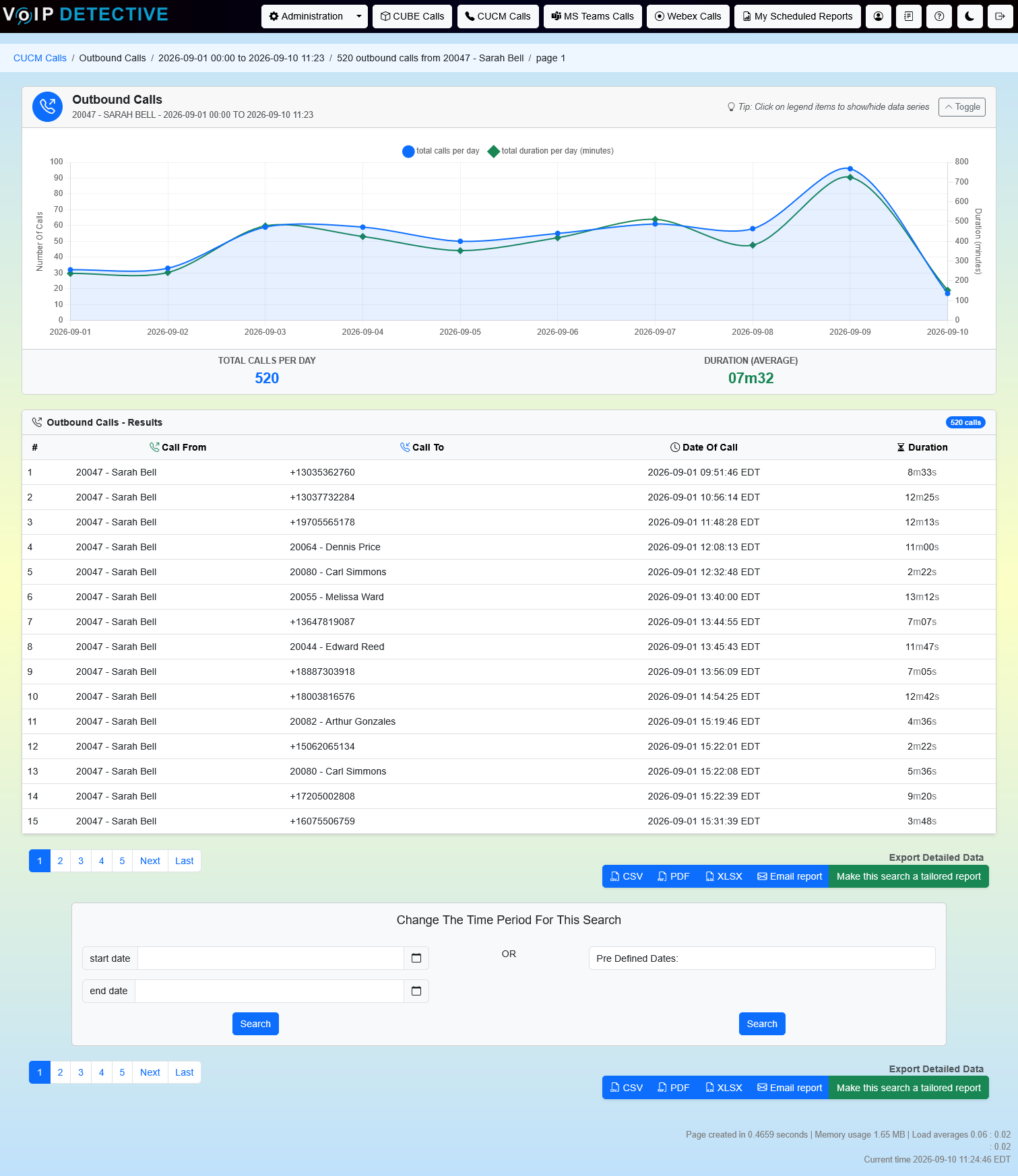This screenshot has height=1176, width=1018.
Task: Open the user profile icon
Action: pyautogui.click(x=879, y=16)
